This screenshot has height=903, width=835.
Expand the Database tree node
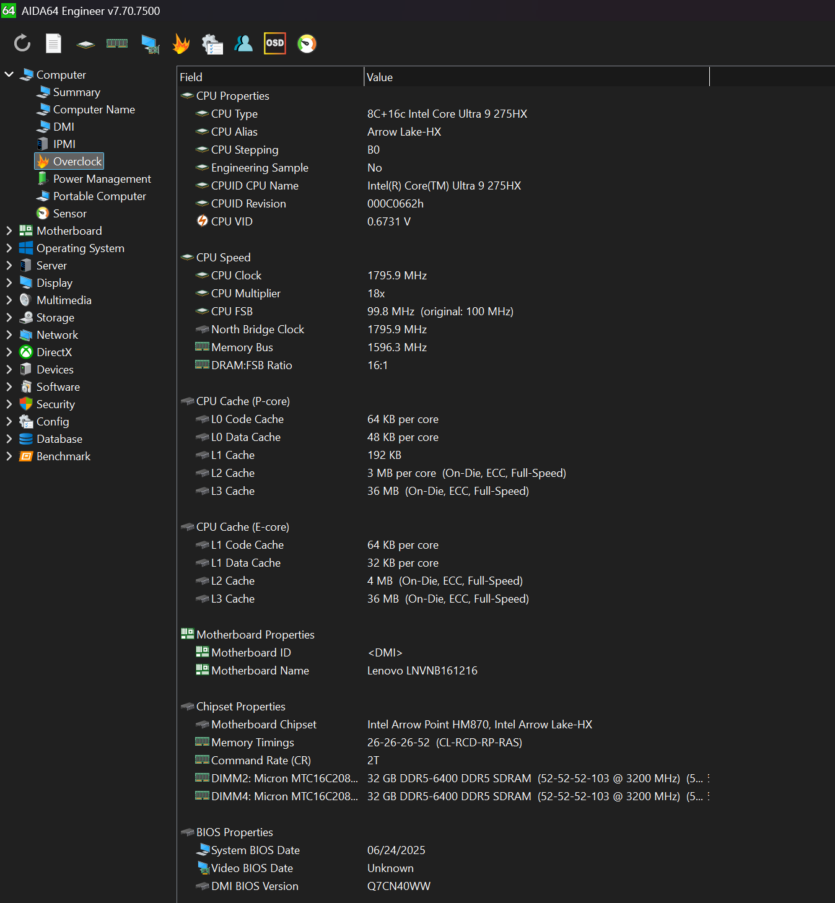coord(9,439)
